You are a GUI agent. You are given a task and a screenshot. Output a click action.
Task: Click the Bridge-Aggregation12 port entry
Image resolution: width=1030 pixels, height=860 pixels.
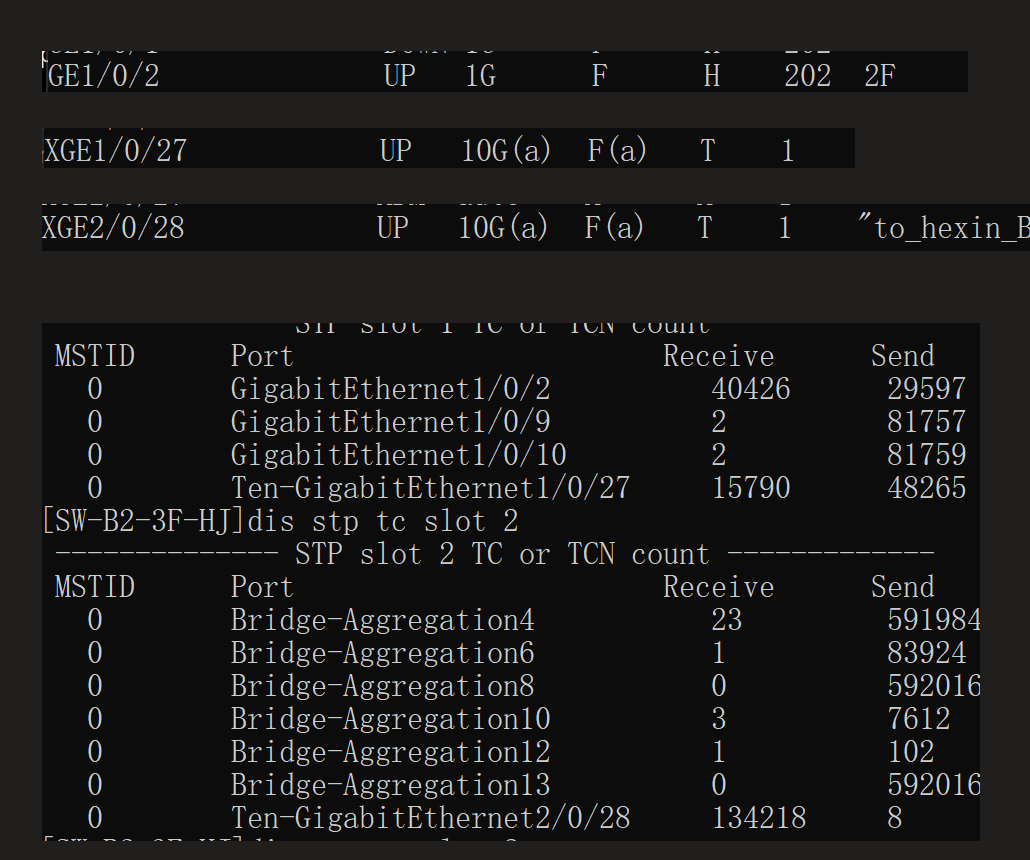point(390,752)
